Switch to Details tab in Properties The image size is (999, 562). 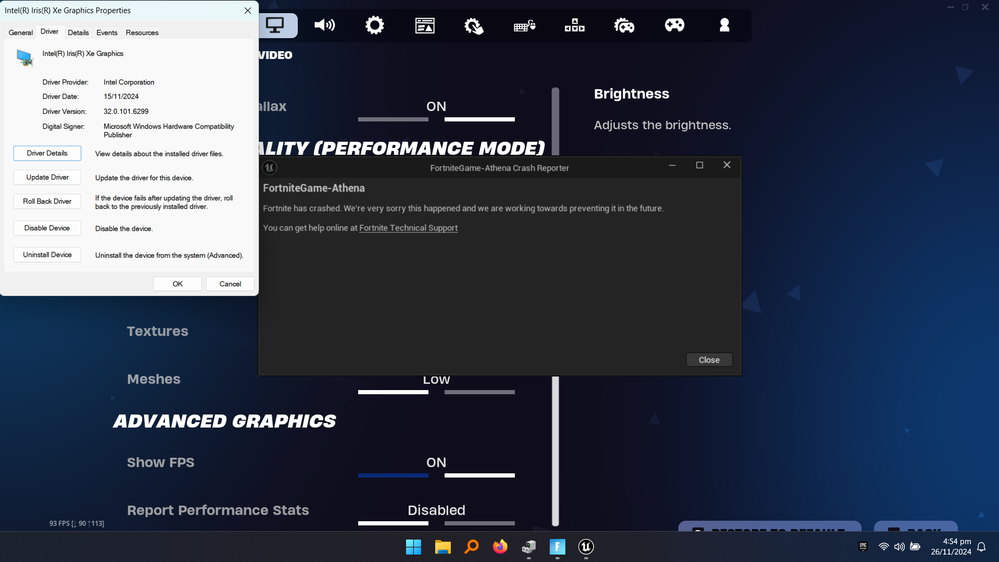pos(78,32)
